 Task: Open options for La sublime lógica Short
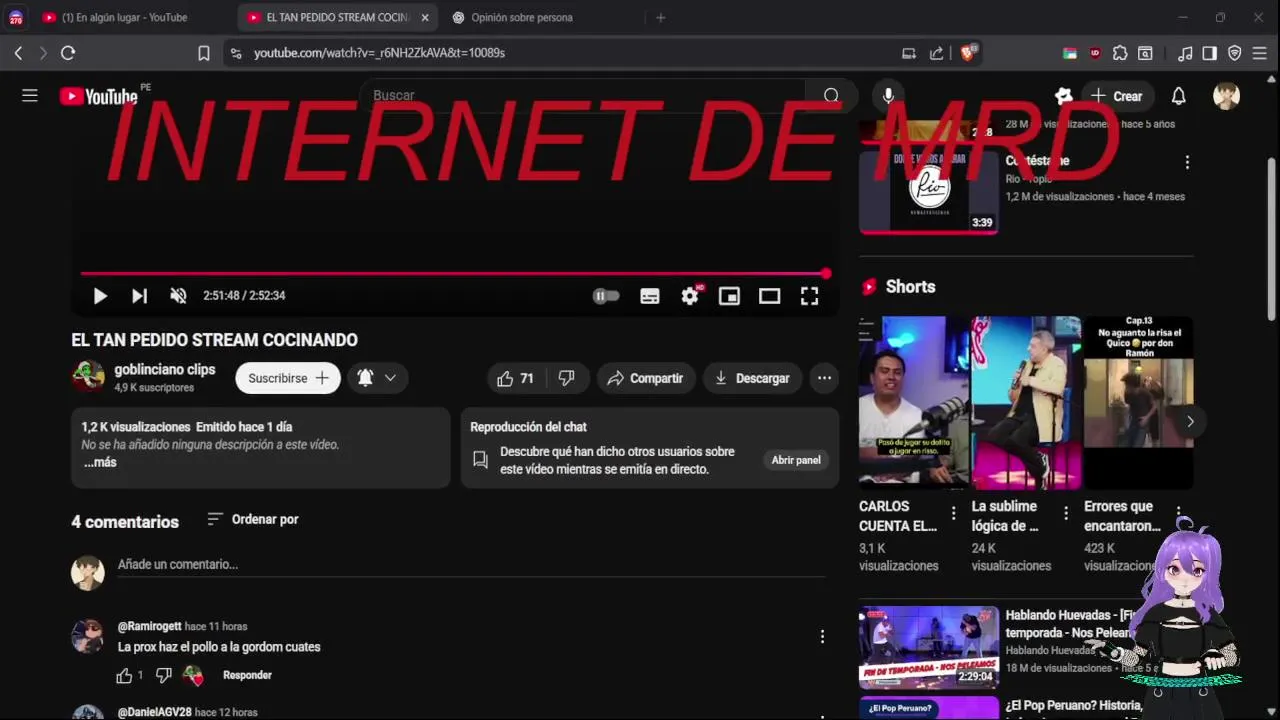coord(1066,514)
